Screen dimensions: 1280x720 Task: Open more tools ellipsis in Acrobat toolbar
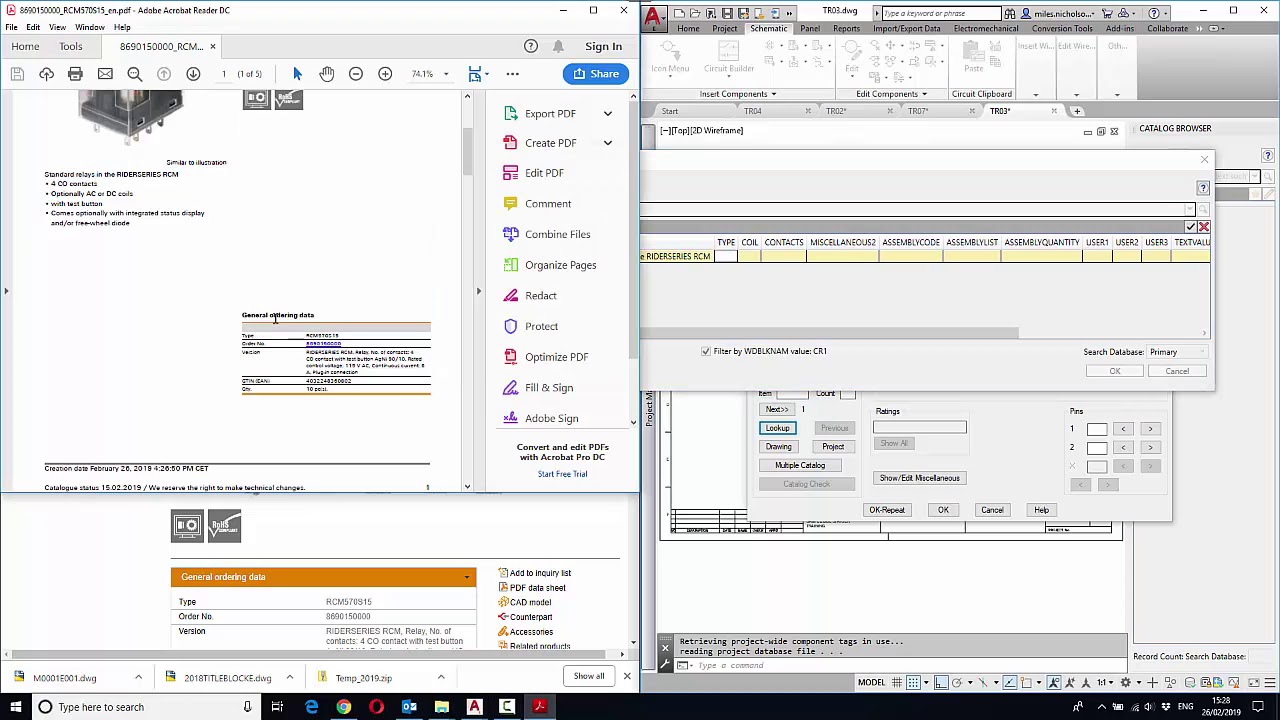(512, 74)
